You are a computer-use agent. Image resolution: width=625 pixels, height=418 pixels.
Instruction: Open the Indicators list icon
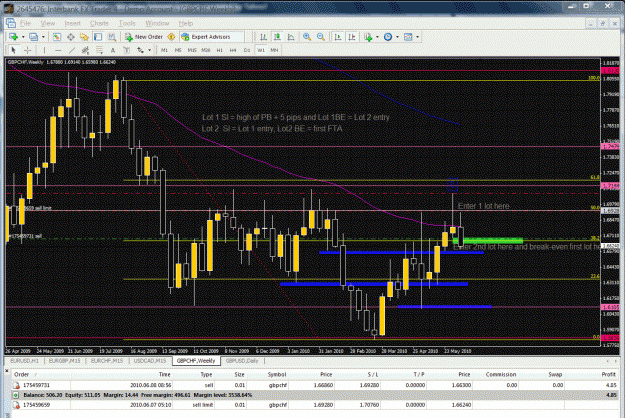tap(368, 37)
